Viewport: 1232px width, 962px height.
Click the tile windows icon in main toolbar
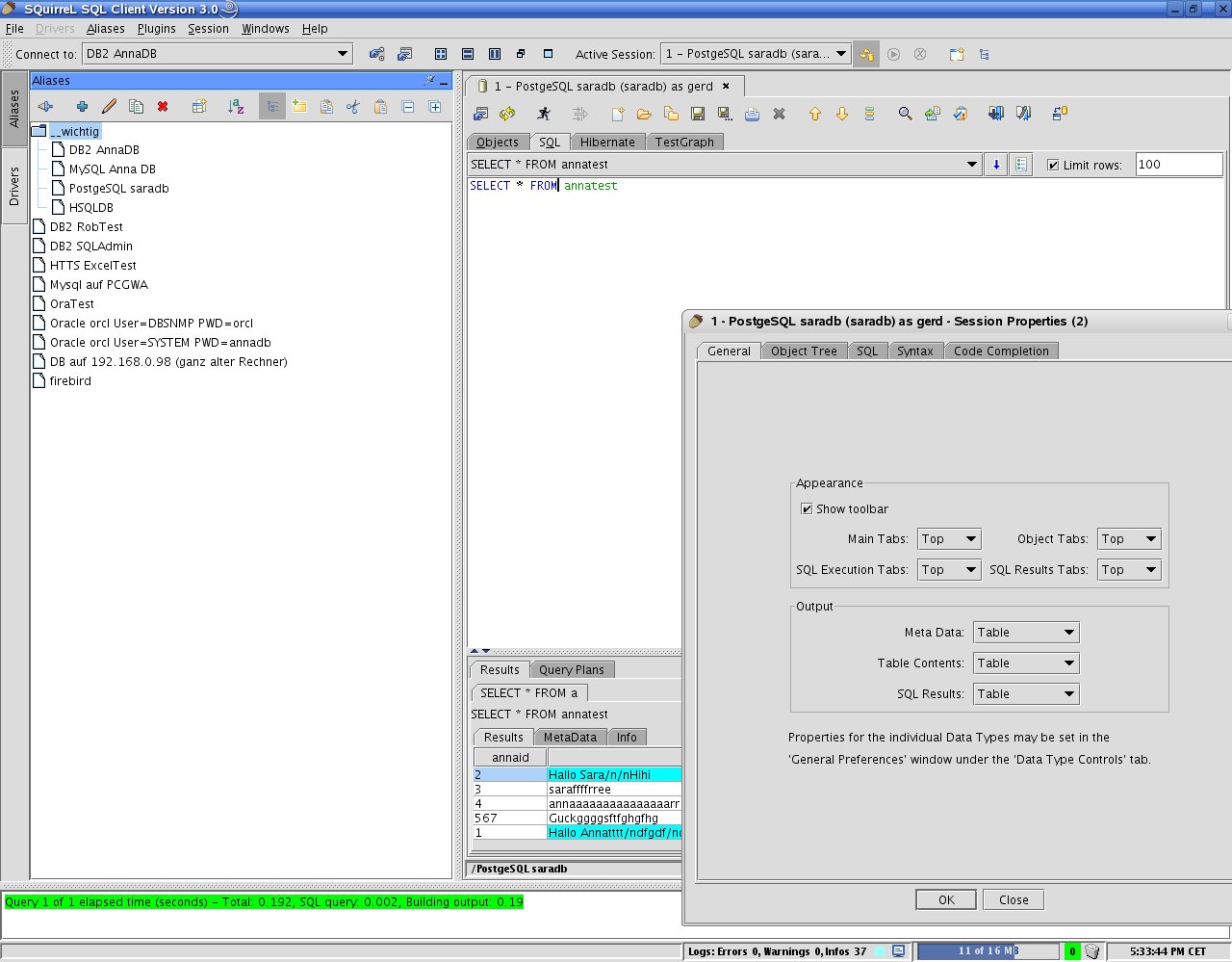(441, 54)
